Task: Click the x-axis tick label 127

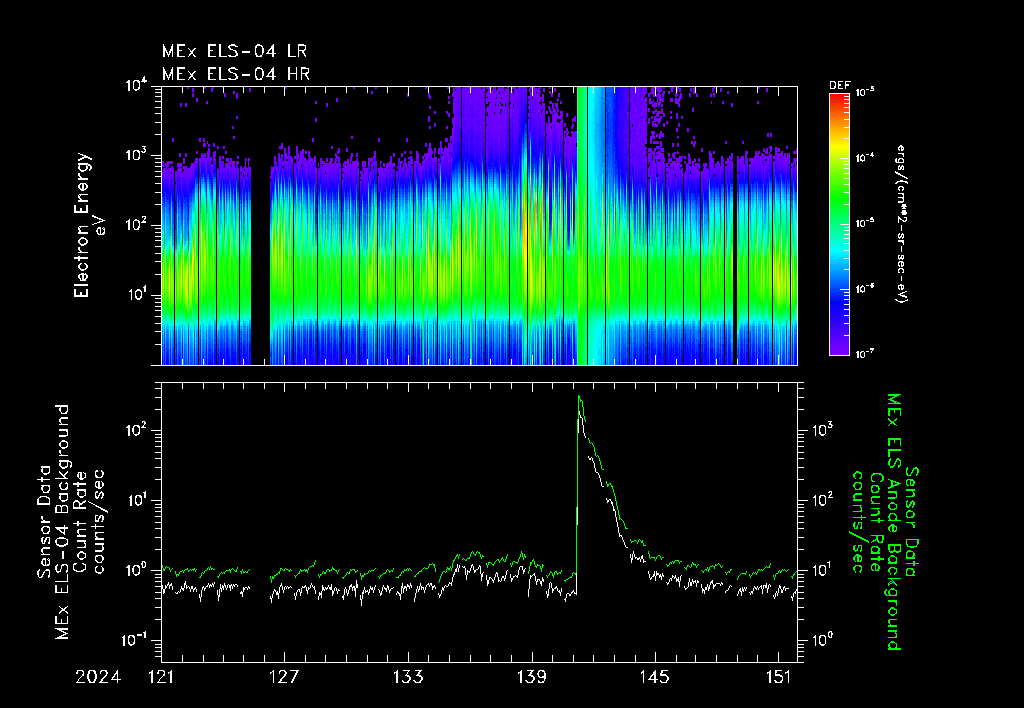Action: click(x=285, y=677)
